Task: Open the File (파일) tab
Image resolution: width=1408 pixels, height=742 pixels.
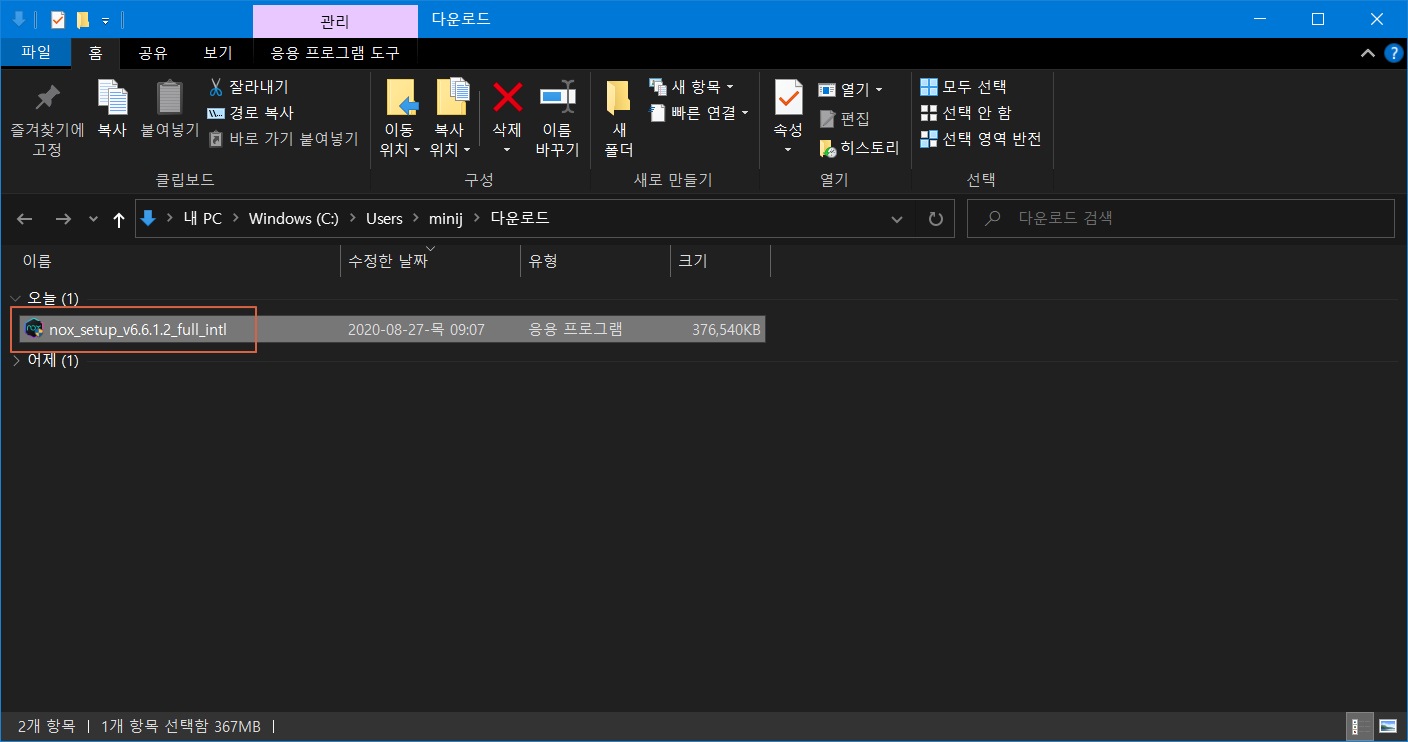Action: [35, 53]
